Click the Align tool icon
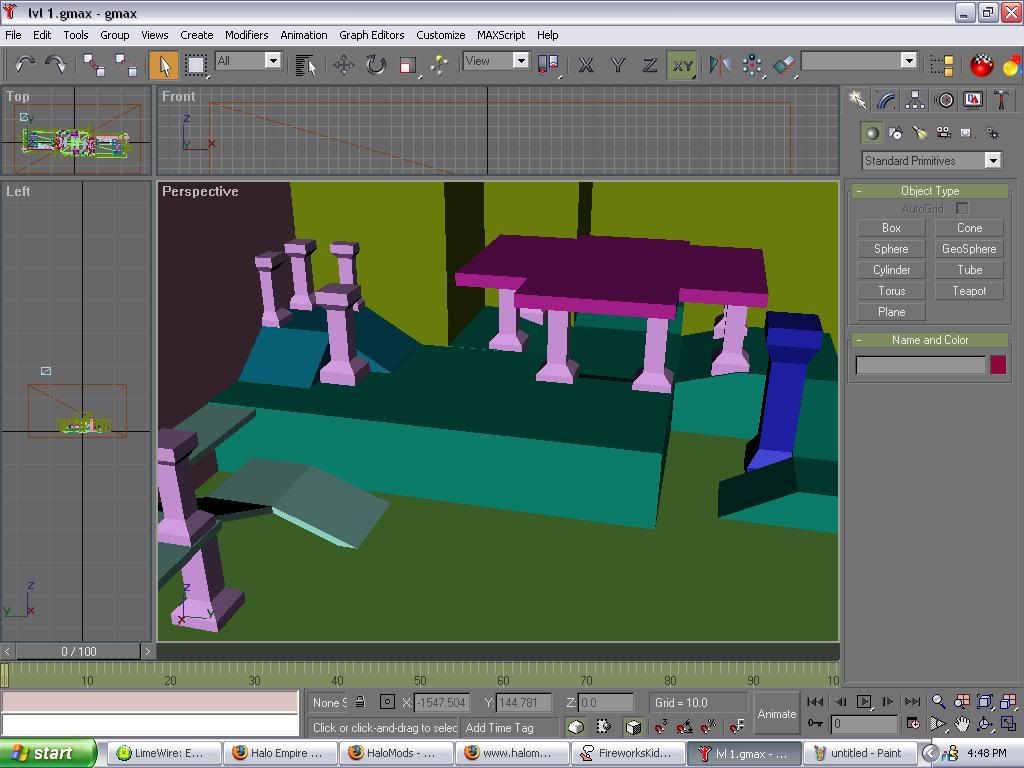This screenshot has width=1024, height=768. tap(784, 65)
